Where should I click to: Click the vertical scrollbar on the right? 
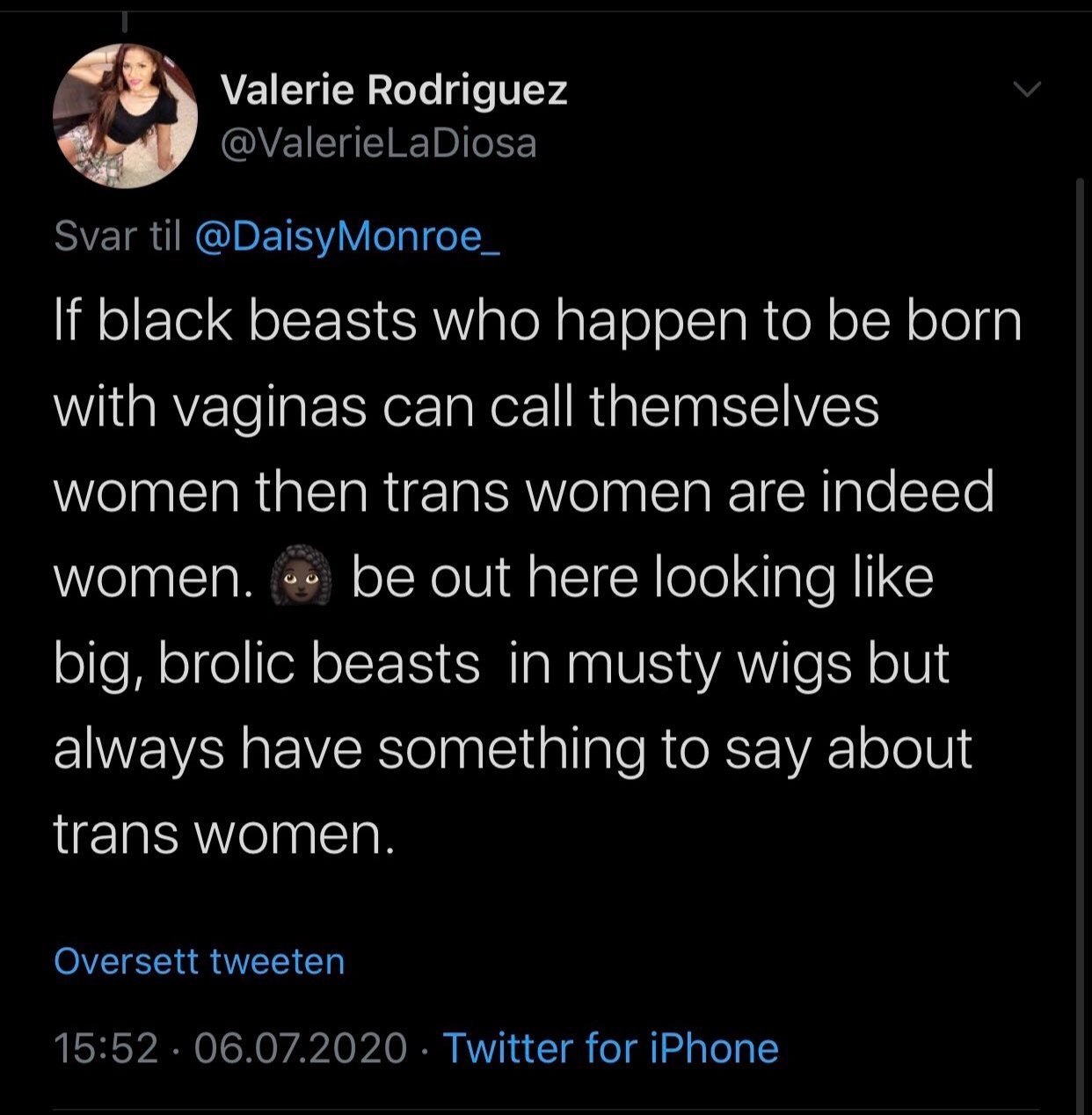1081,616
